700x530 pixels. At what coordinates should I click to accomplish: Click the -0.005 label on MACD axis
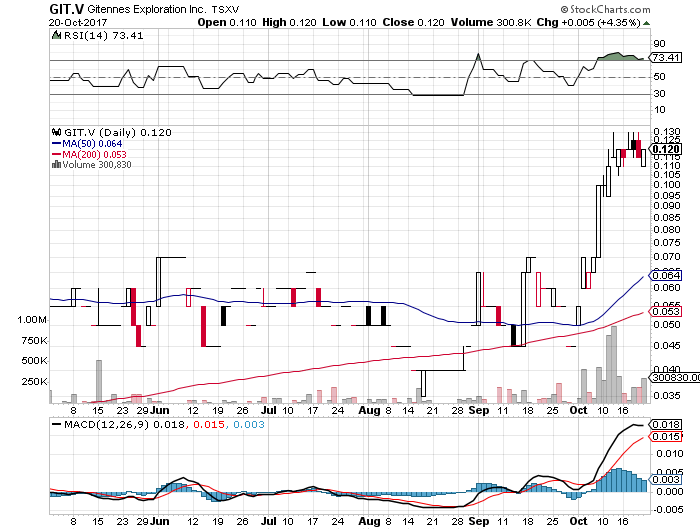(668, 510)
